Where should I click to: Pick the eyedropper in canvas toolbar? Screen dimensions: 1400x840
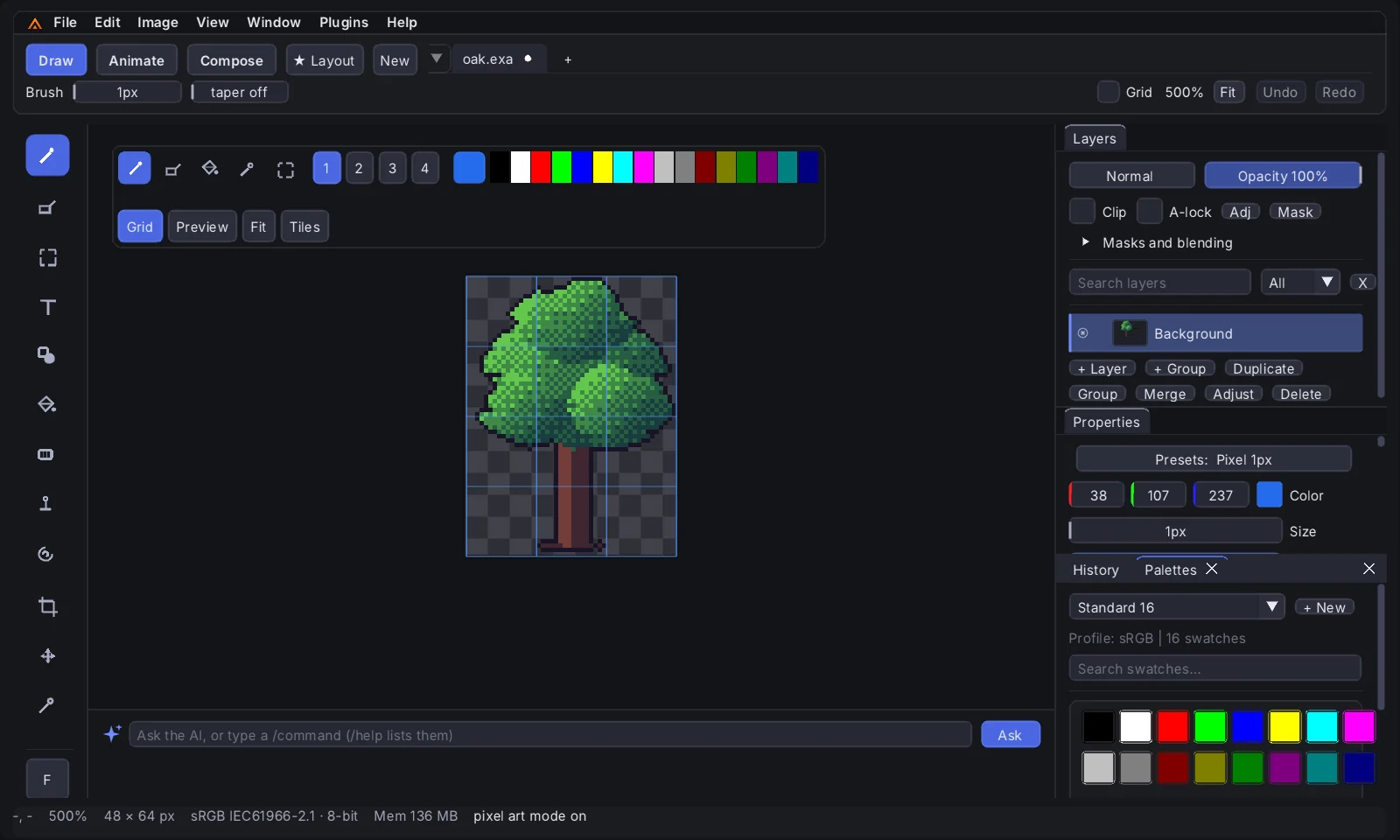point(247,169)
